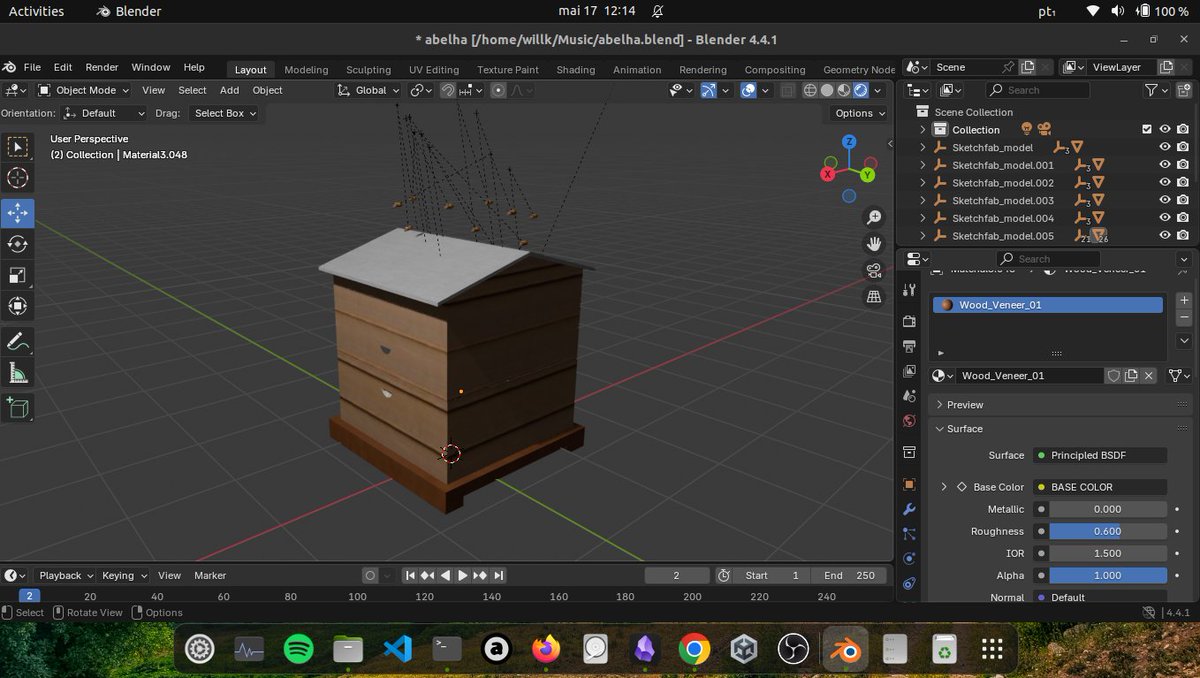1200x678 pixels.
Task: Open the World properties tab
Action: tap(909, 421)
